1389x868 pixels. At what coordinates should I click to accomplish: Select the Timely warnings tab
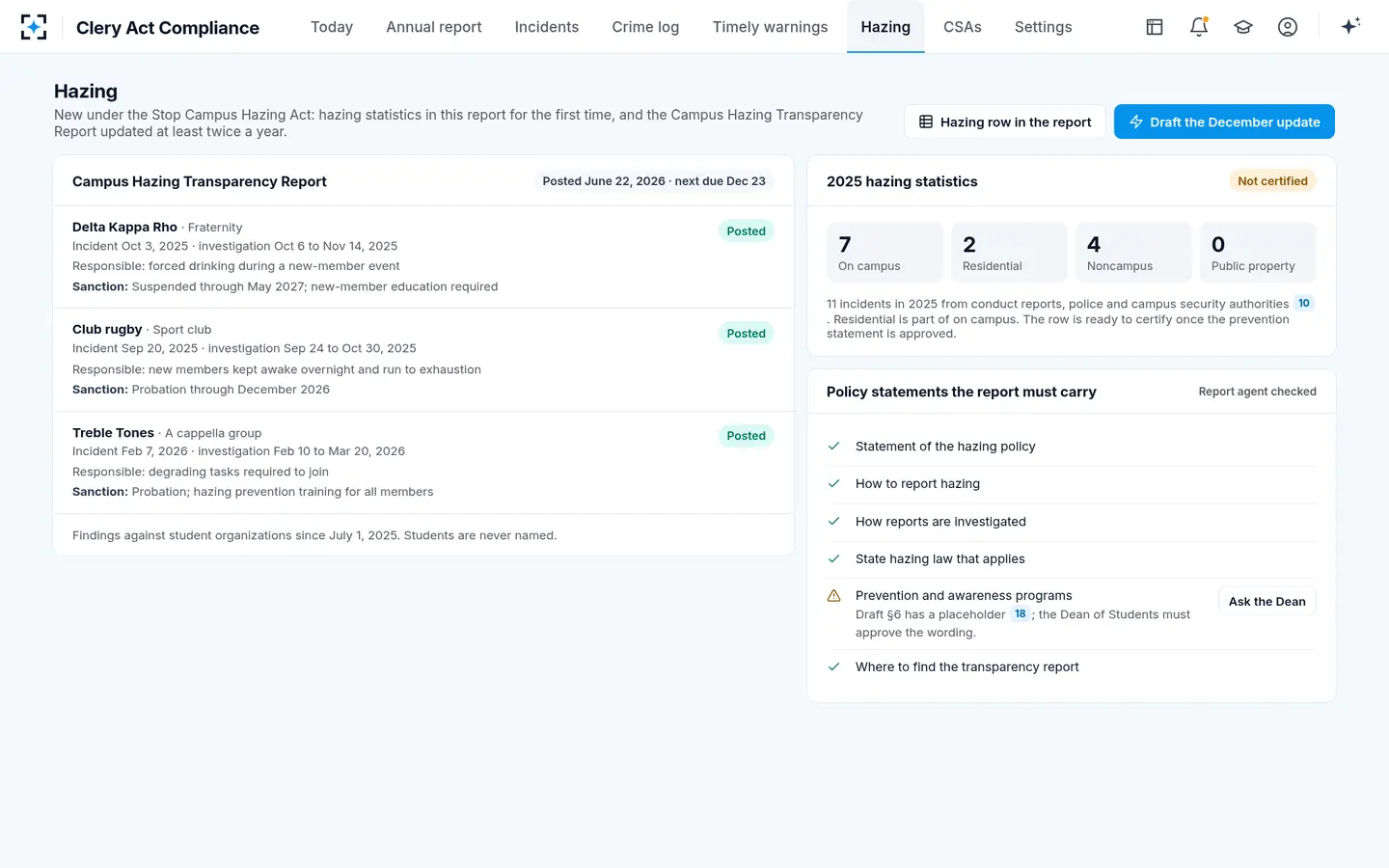pos(770,27)
